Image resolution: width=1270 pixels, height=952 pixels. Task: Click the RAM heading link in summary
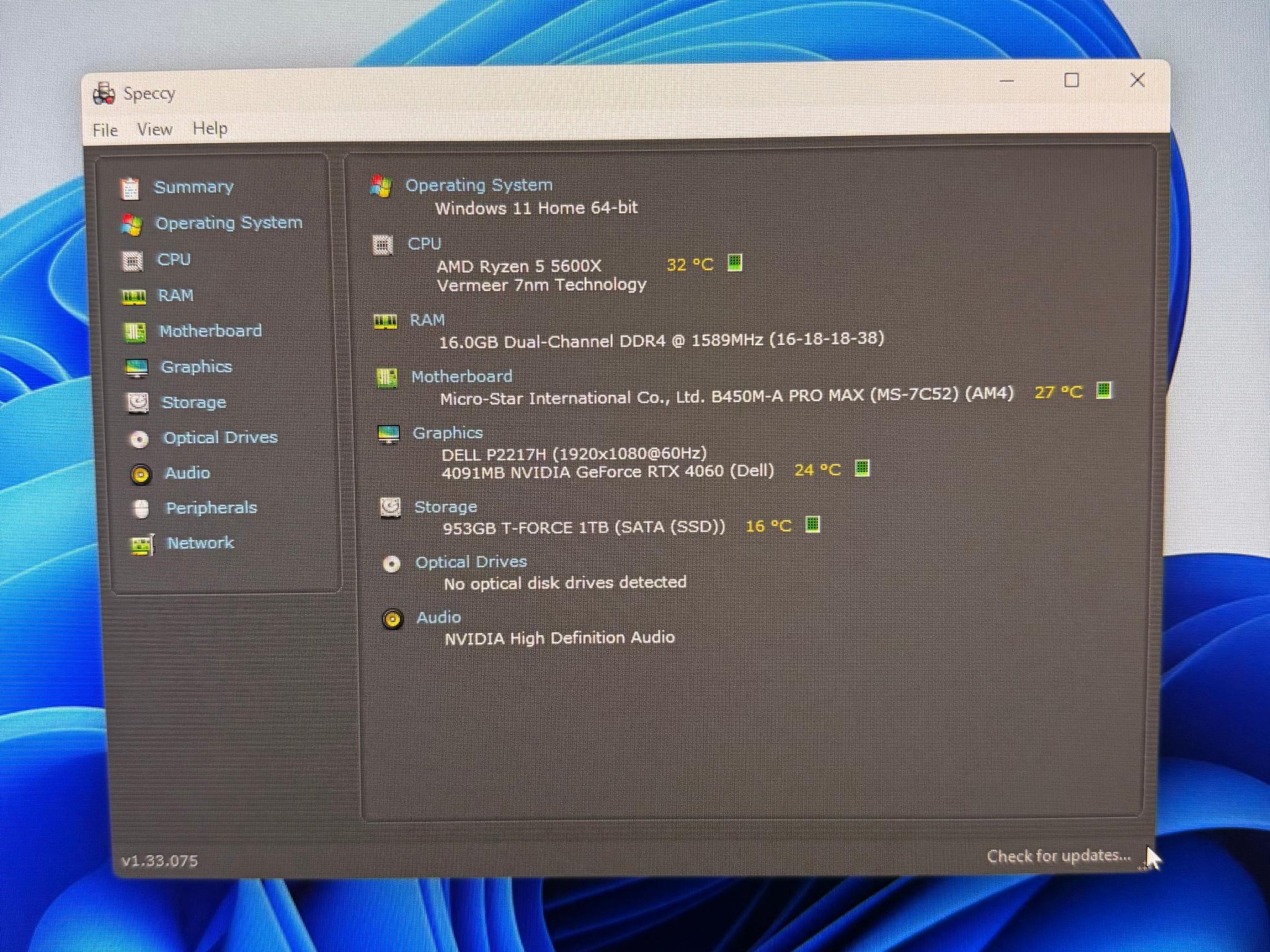pos(427,320)
